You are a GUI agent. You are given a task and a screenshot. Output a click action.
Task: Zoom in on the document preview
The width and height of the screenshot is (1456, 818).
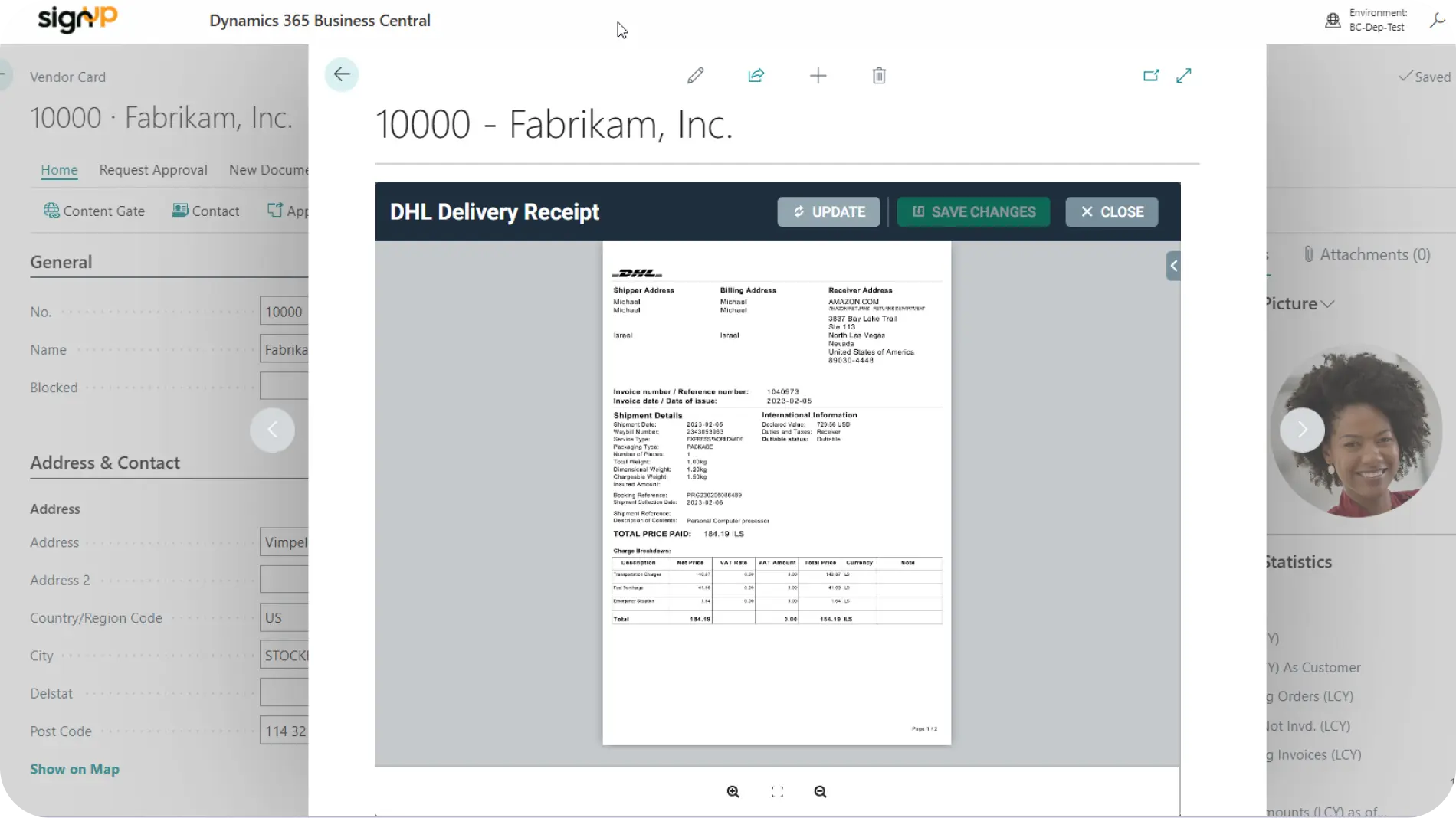coord(733,791)
